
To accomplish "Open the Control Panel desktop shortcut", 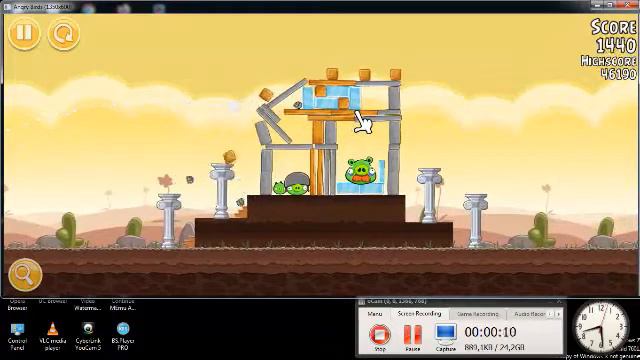I will click(x=17, y=337).
